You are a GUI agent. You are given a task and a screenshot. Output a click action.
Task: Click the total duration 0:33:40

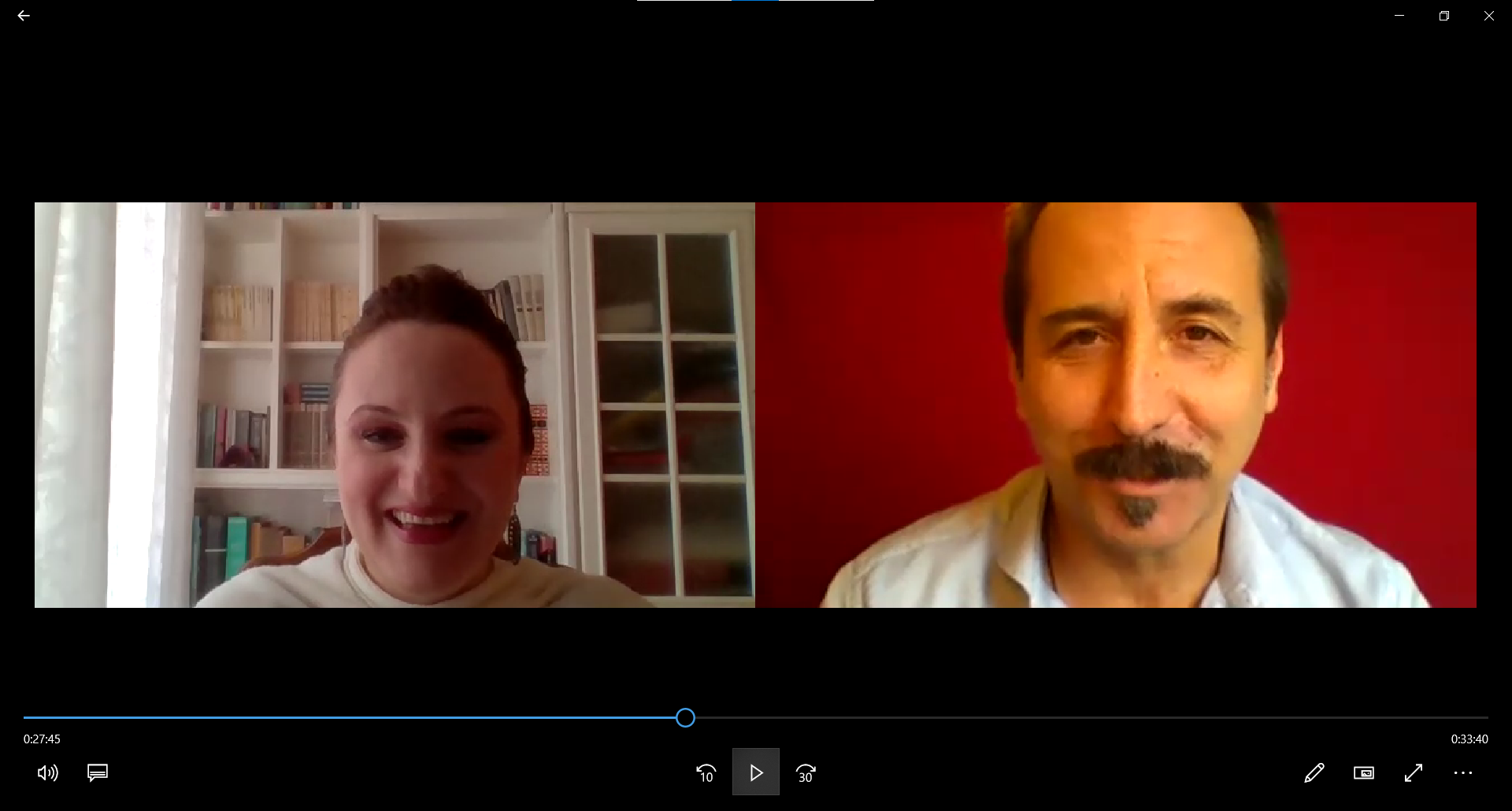[x=1469, y=739]
